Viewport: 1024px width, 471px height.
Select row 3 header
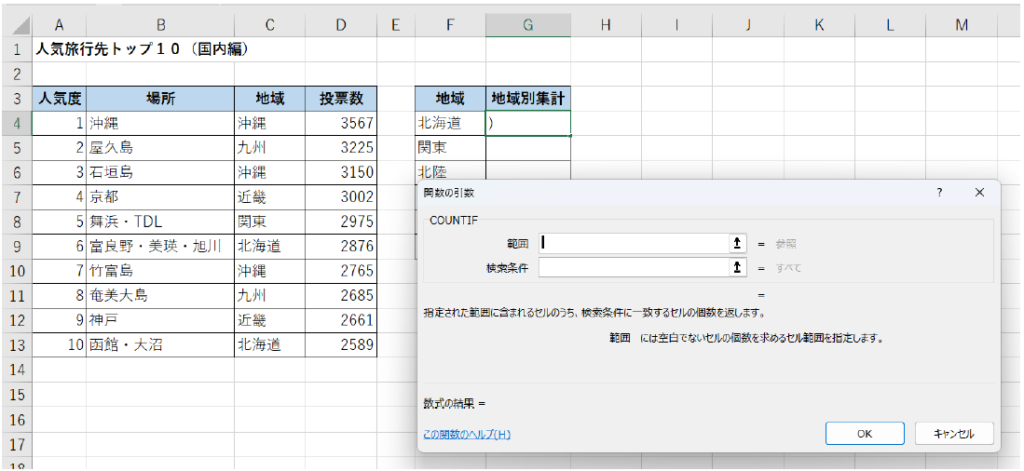click(16, 98)
